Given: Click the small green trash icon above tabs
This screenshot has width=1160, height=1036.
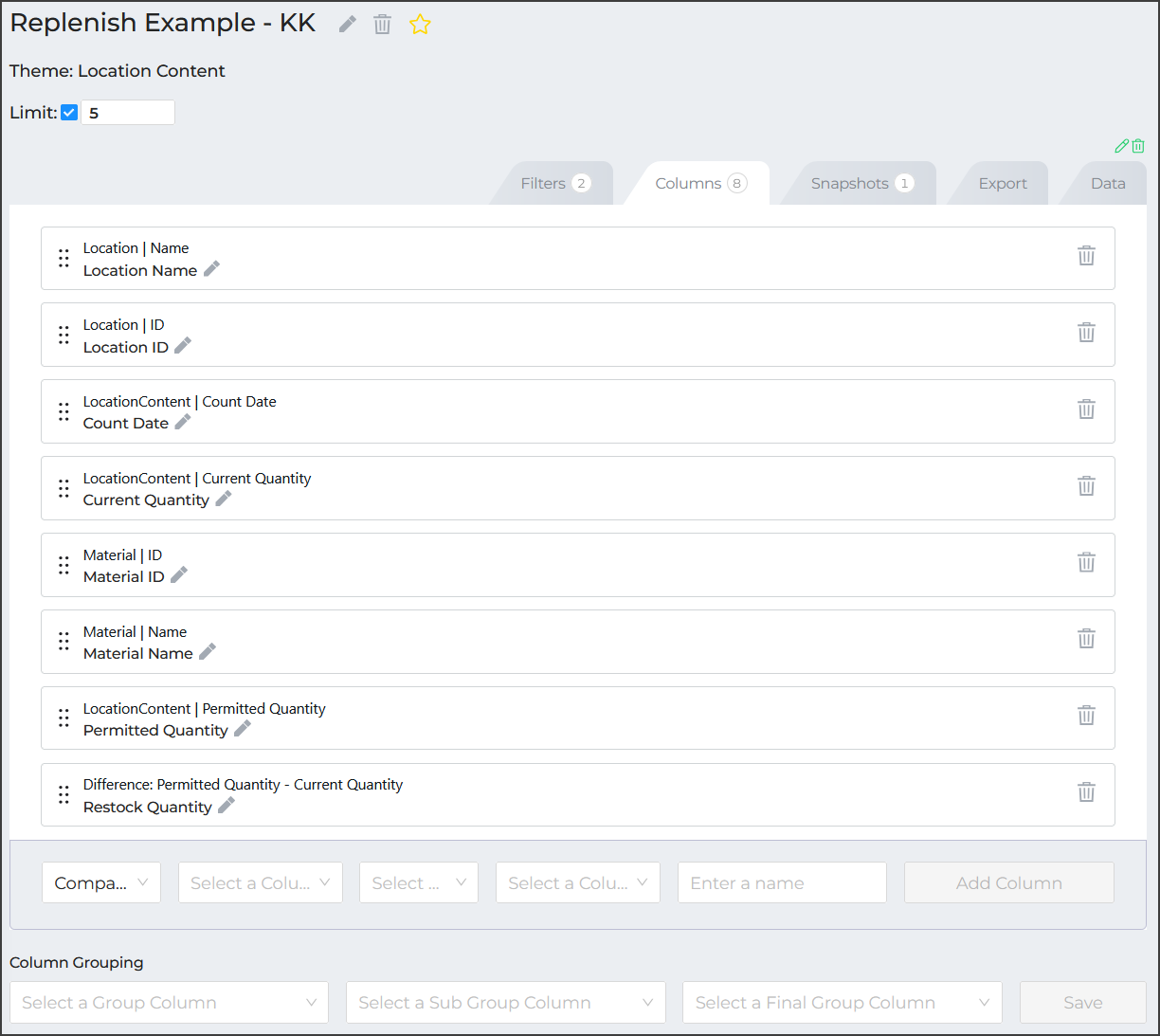Looking at the screenshot, I should (1138, 146).
